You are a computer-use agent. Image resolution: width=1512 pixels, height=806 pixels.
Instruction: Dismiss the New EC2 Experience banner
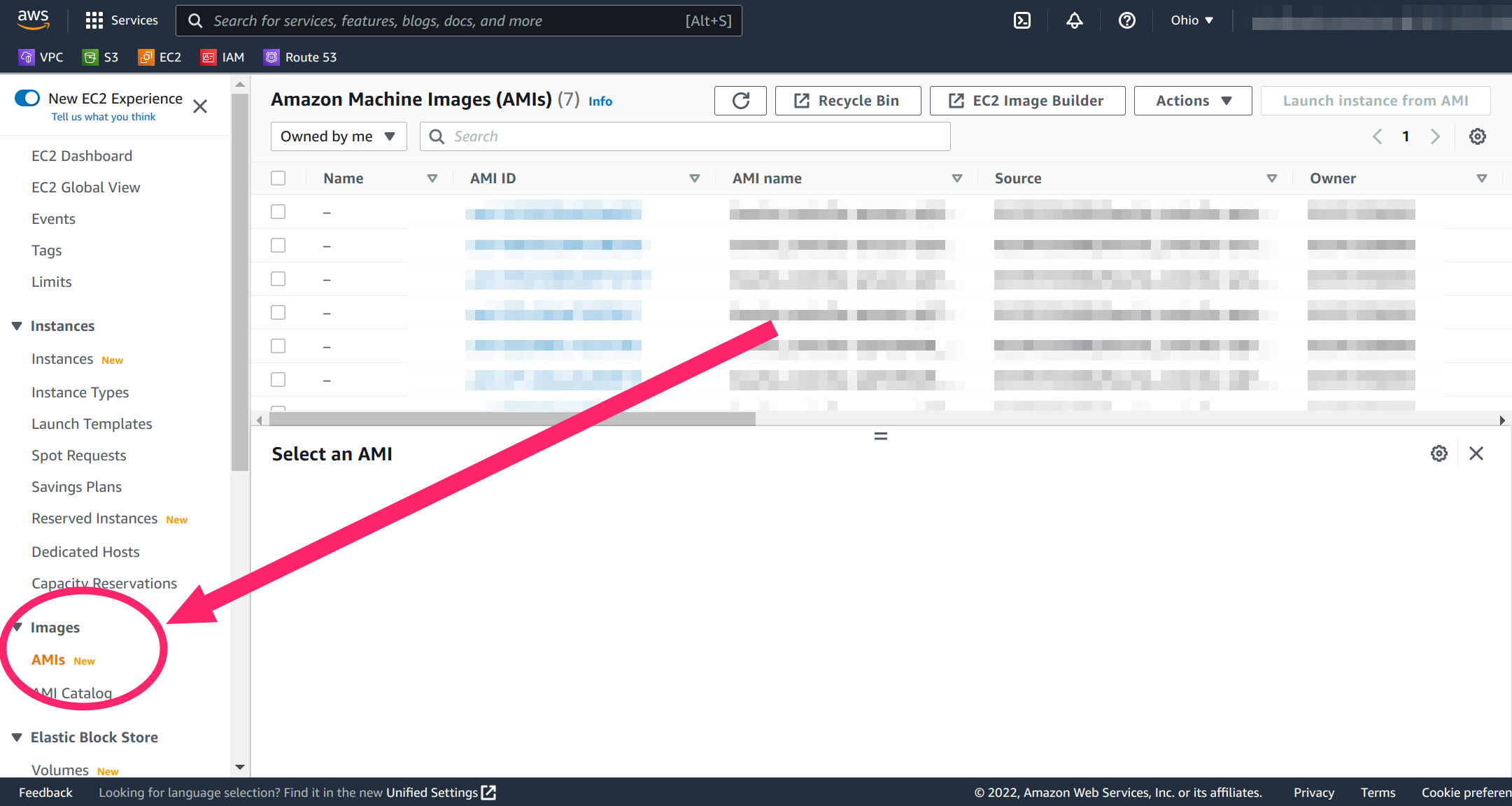pyautogui.click(x=200, y=106)
